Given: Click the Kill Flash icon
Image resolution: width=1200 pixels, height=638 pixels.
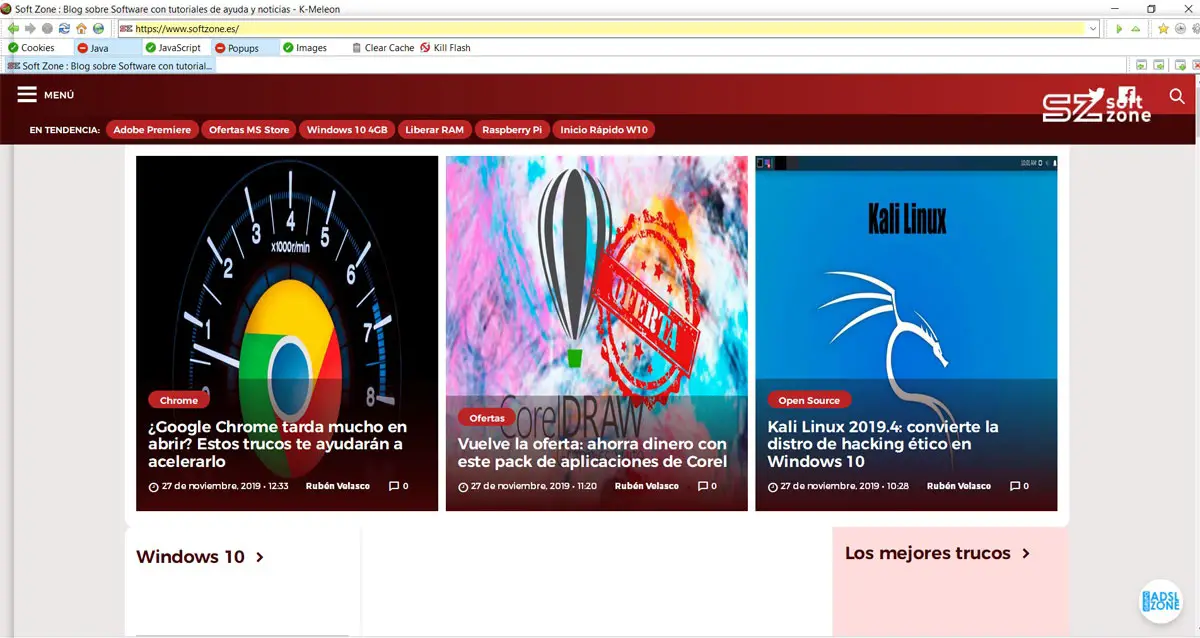Looking at the screenshot, I should (425, 47).
